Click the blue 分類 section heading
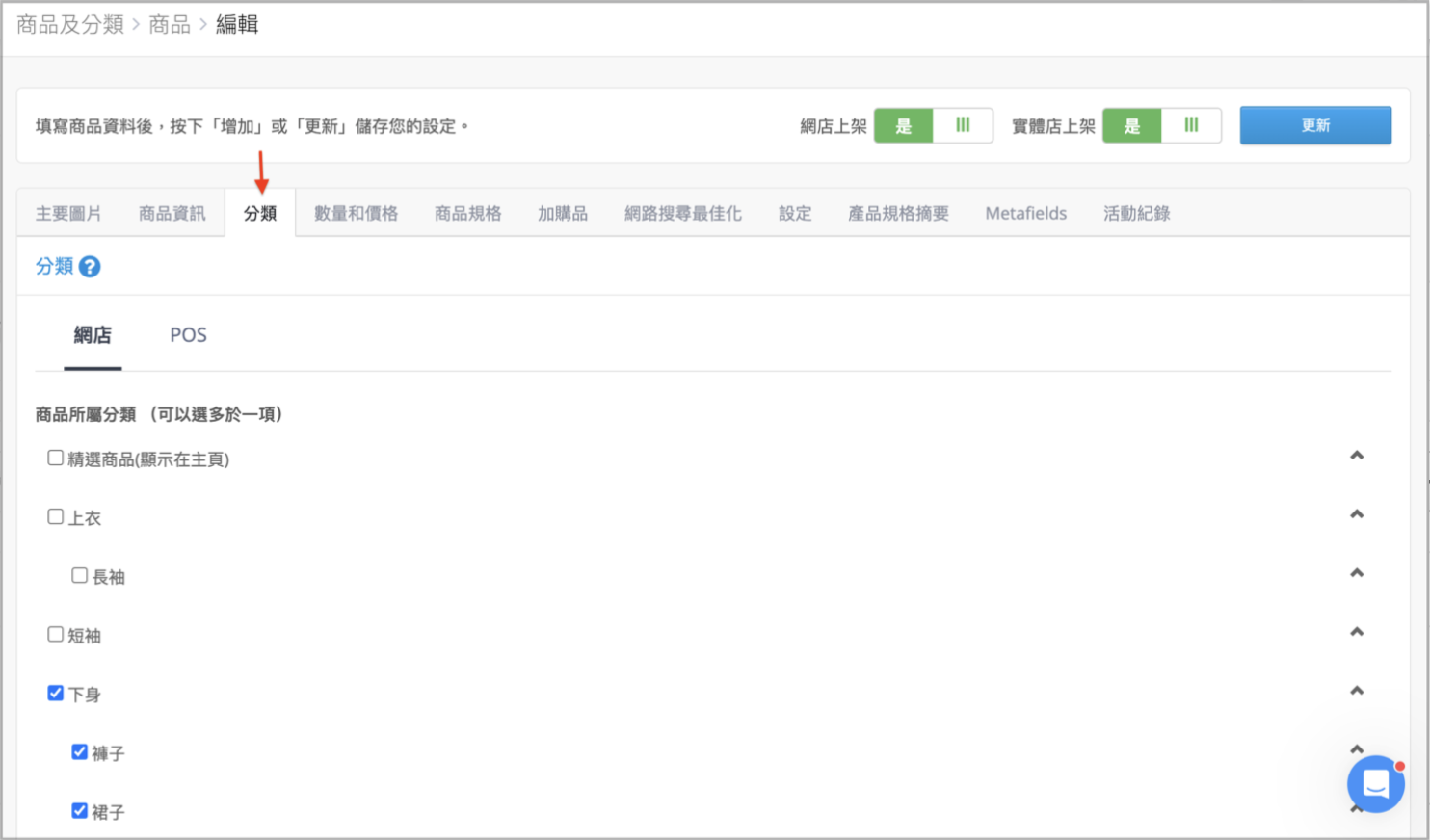Viewport: 1430px width, 840px height. click(54, 267)
